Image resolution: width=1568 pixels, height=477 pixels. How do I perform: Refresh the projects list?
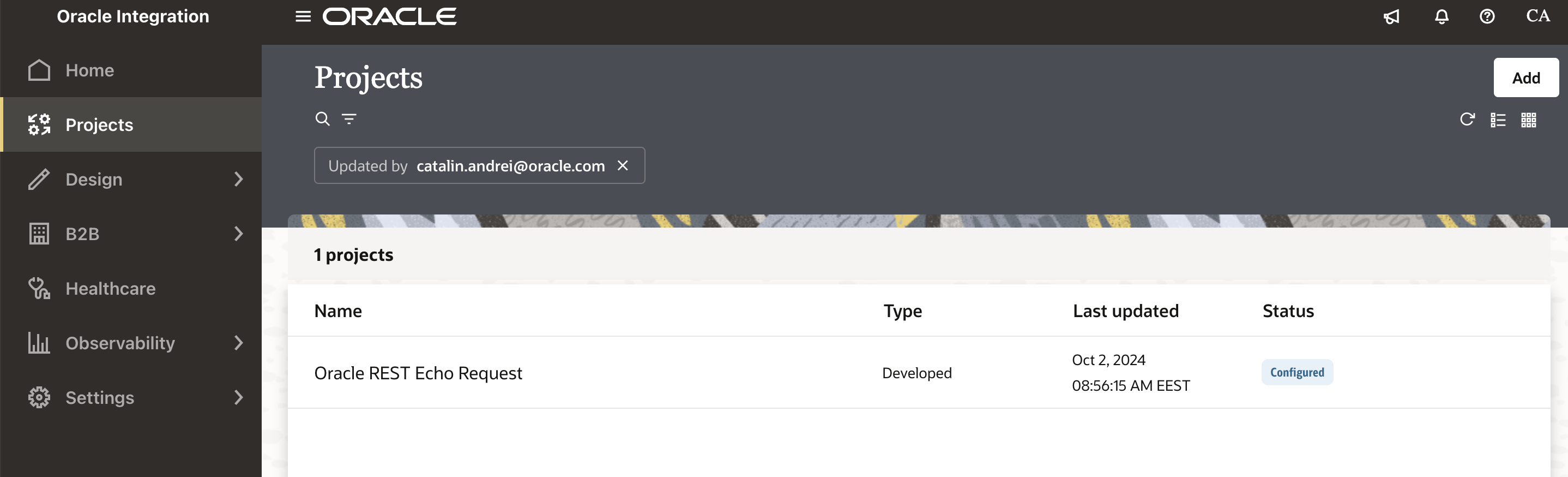click(1467, 120)
